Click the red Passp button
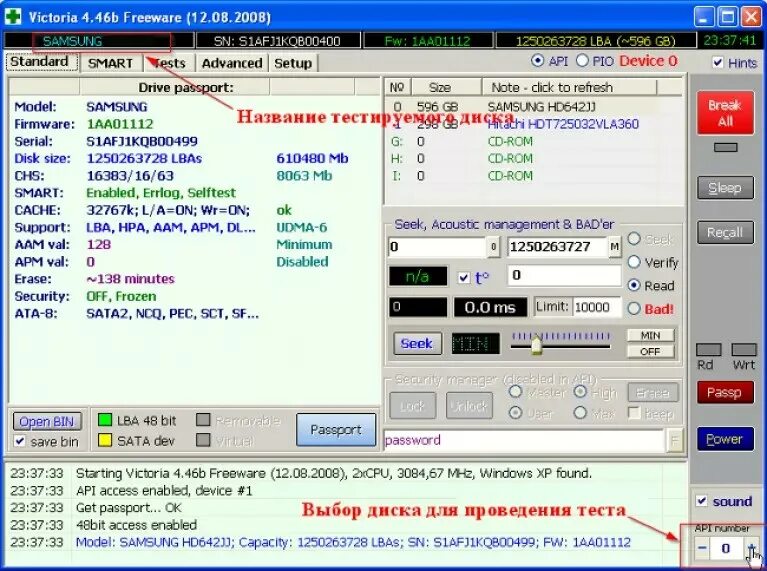 pos(725,392)
